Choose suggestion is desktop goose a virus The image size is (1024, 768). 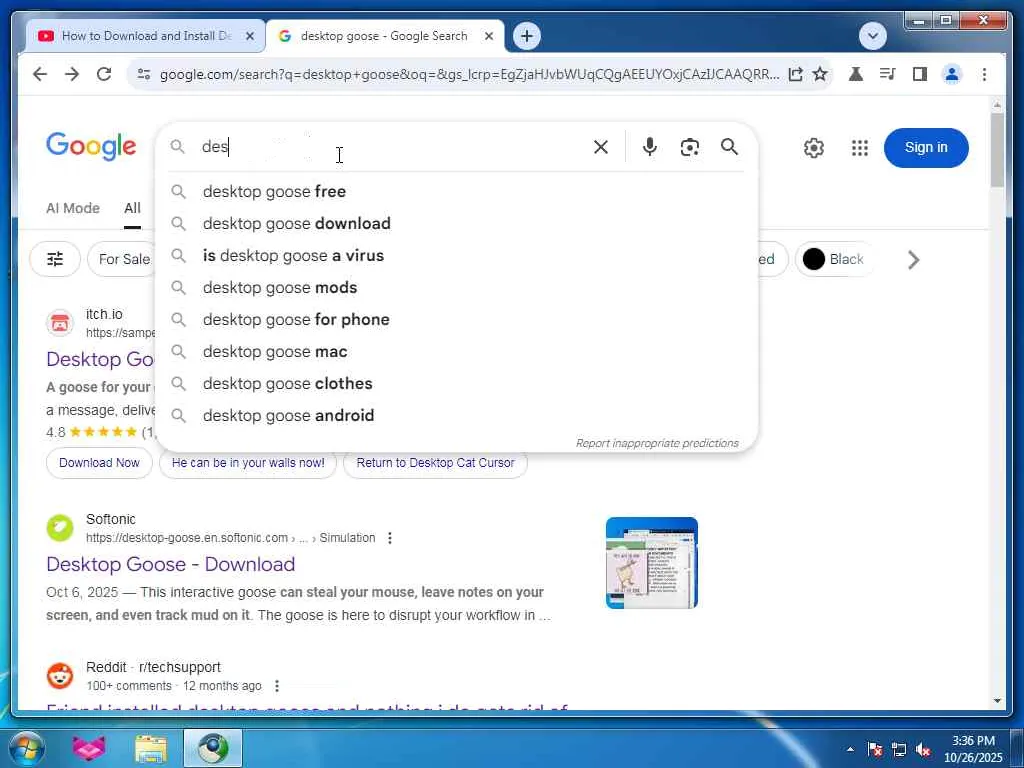(x=456, y=255)
